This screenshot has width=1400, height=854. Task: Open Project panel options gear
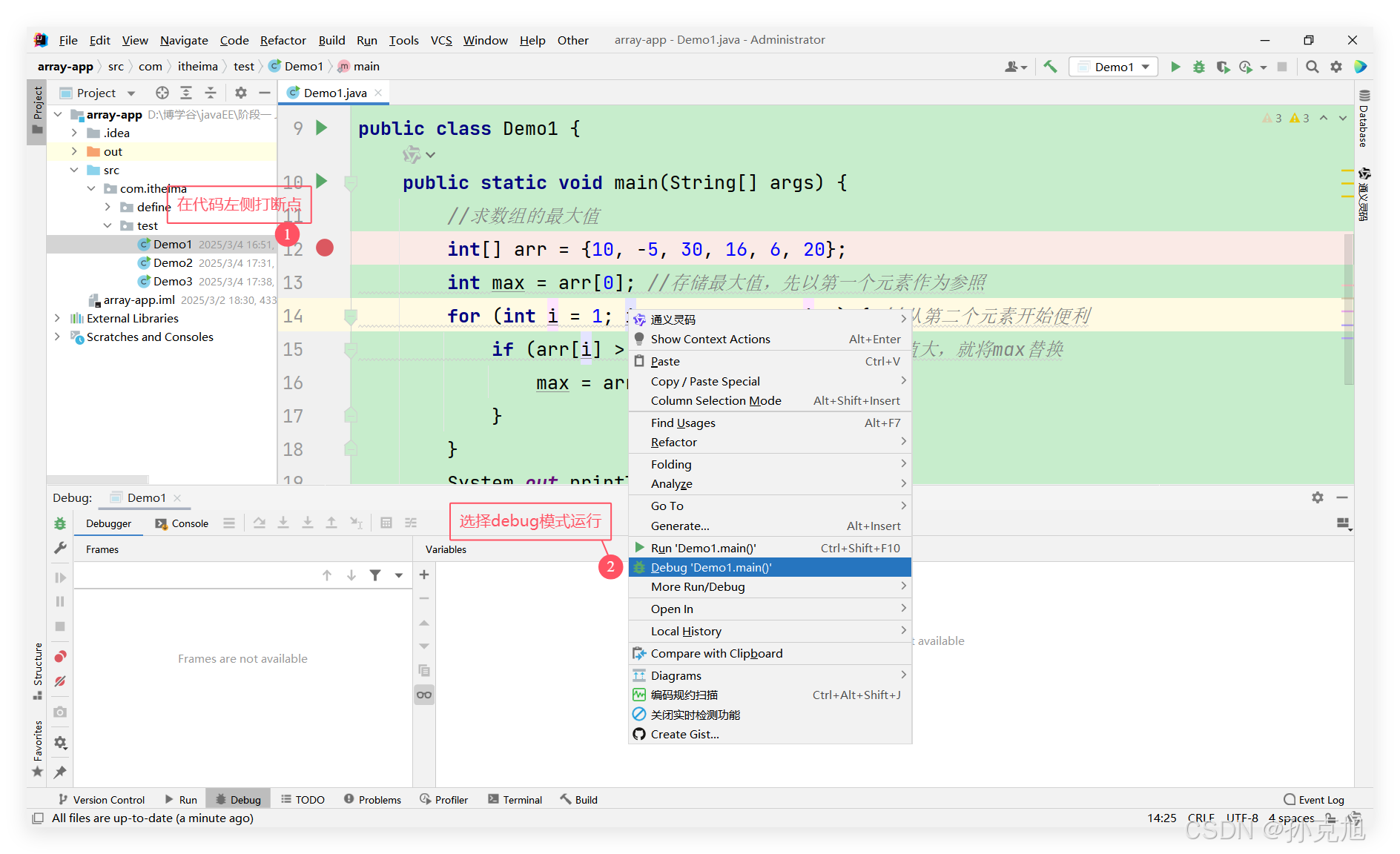(241, 93)
